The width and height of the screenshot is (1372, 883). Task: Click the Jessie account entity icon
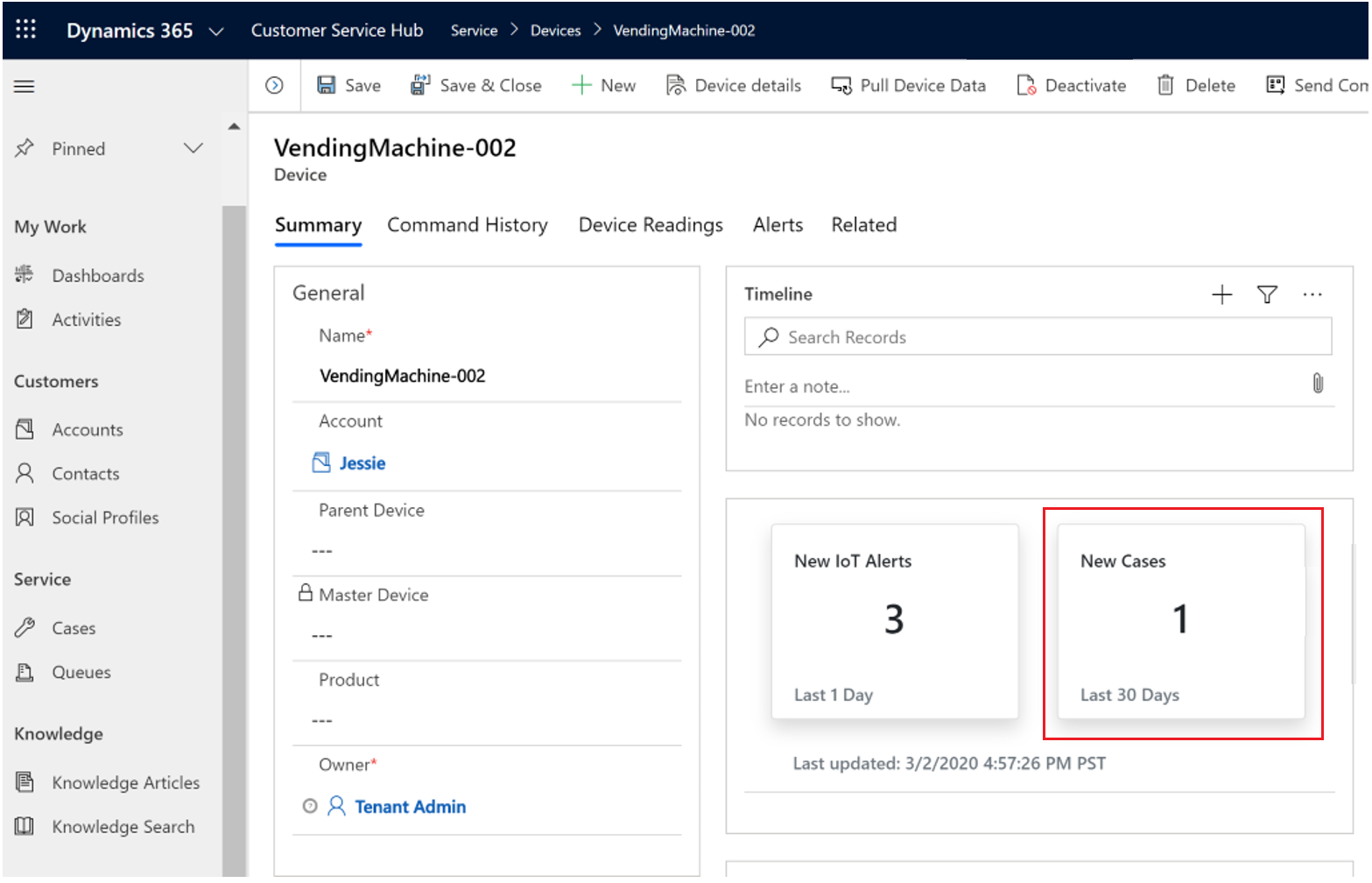pos(321,462)
